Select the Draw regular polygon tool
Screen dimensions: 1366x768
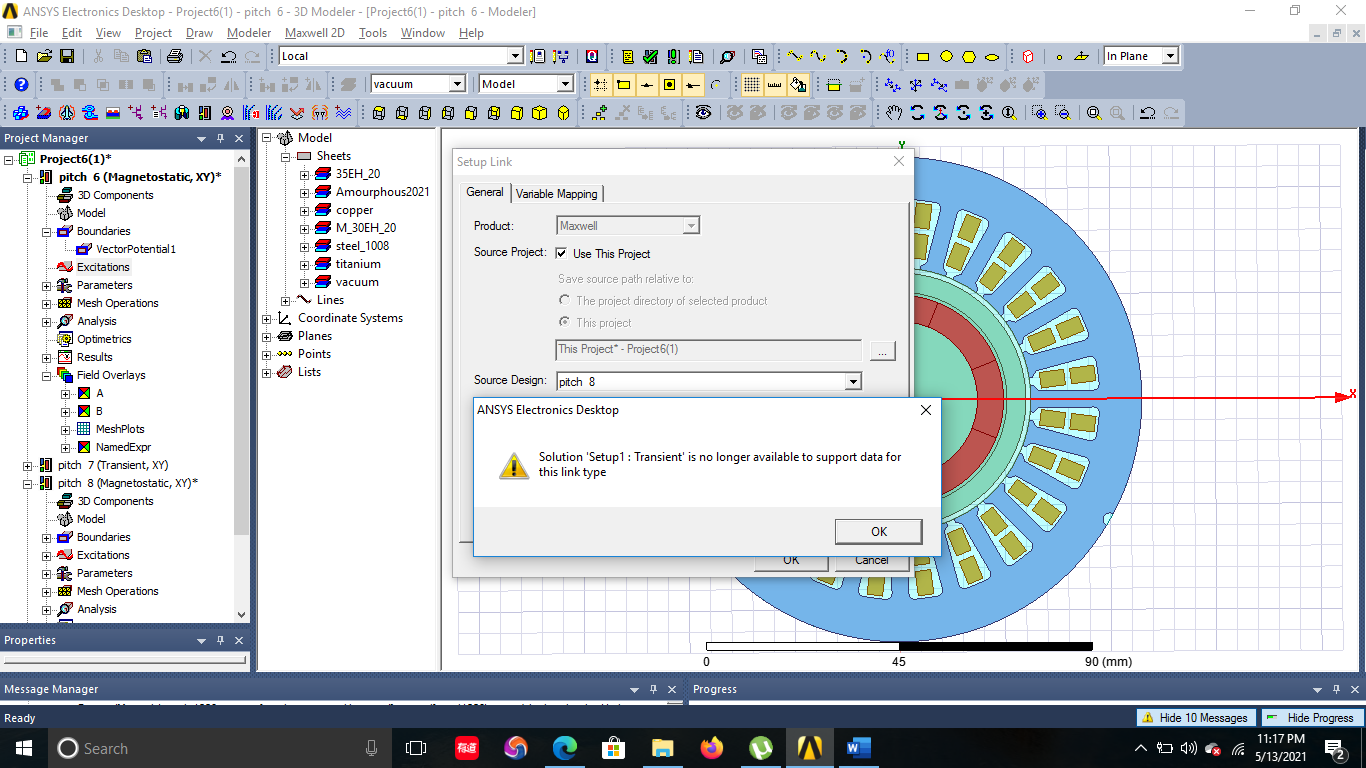(x=969, y=56)
